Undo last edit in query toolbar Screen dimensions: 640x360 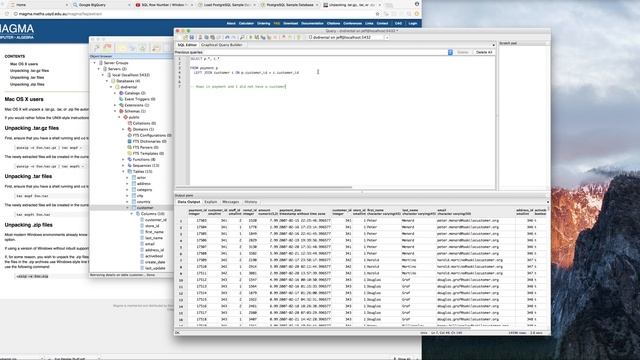tap(227, 37)
